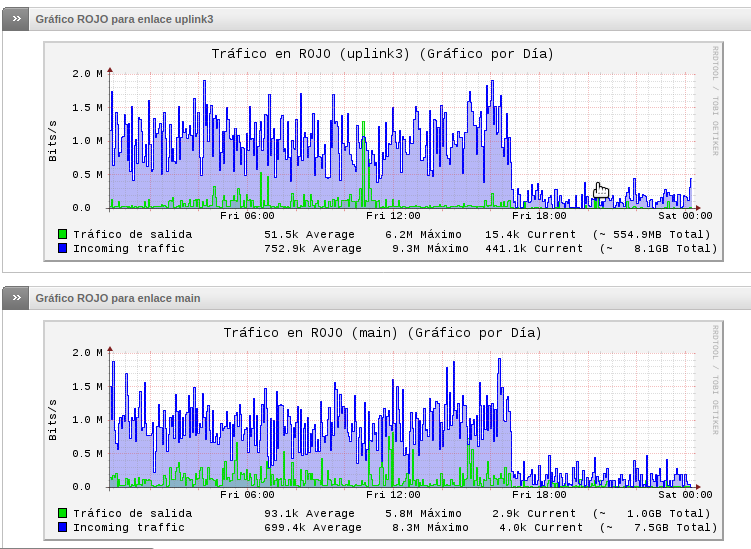Click '4.0k Current' value in main legend

(541, 527)
